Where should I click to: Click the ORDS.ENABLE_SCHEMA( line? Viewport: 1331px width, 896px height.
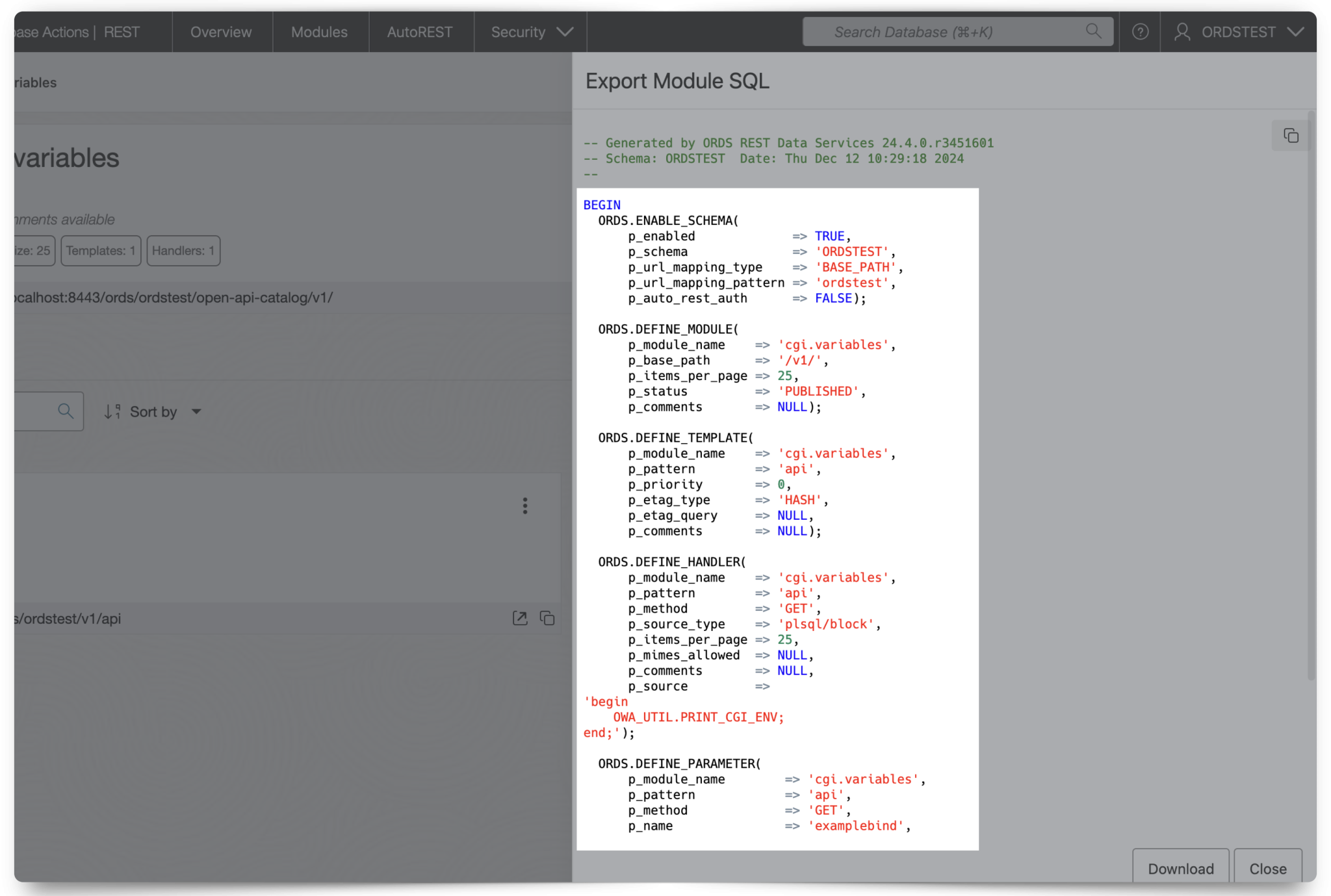tap(668, 220)
